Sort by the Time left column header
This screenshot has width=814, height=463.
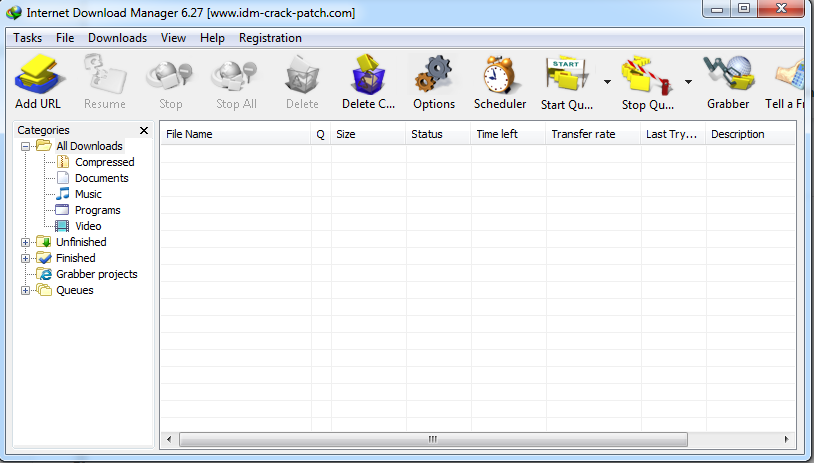[508, 134]
